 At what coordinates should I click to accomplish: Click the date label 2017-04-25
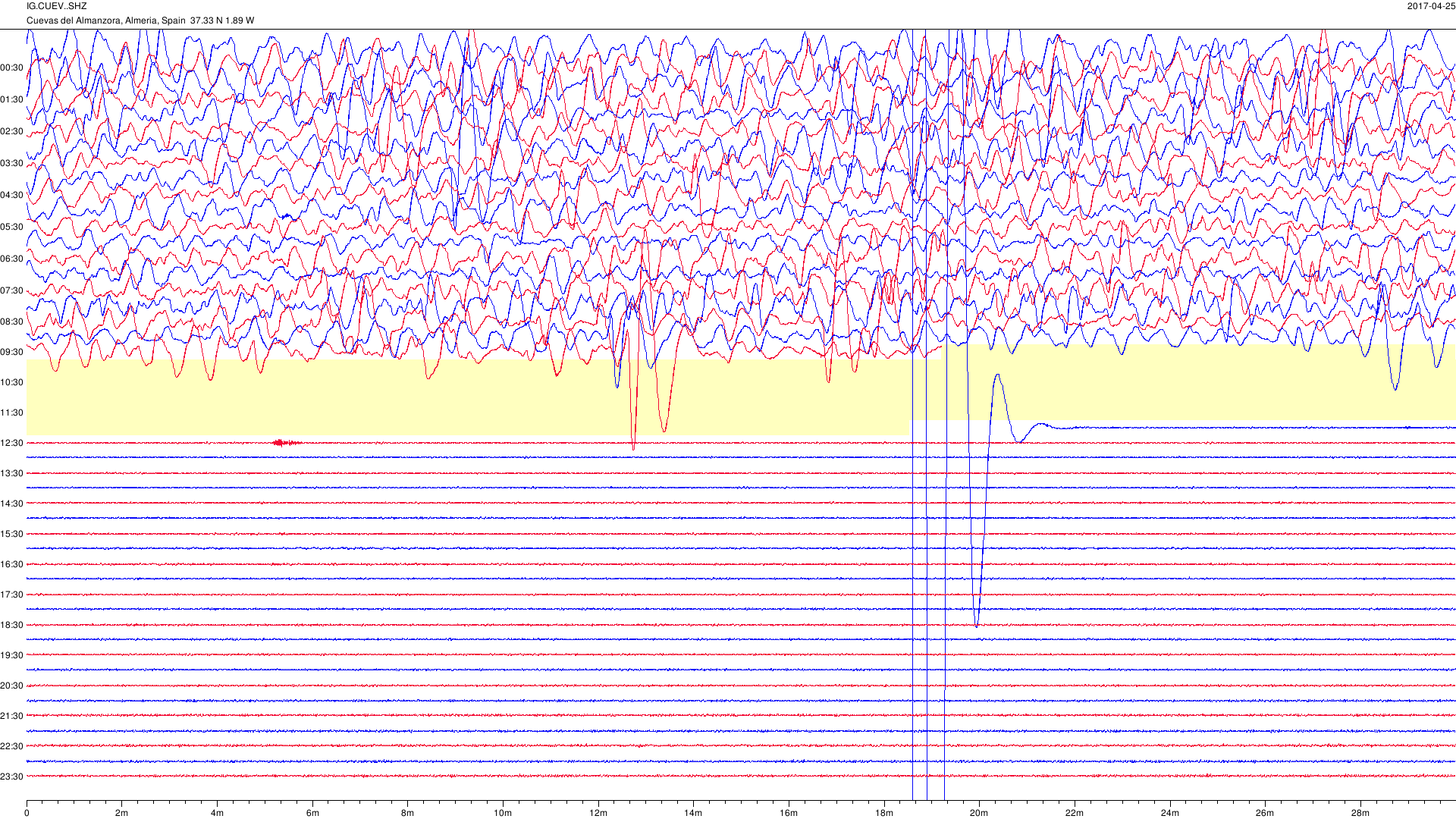(1431, 6)
